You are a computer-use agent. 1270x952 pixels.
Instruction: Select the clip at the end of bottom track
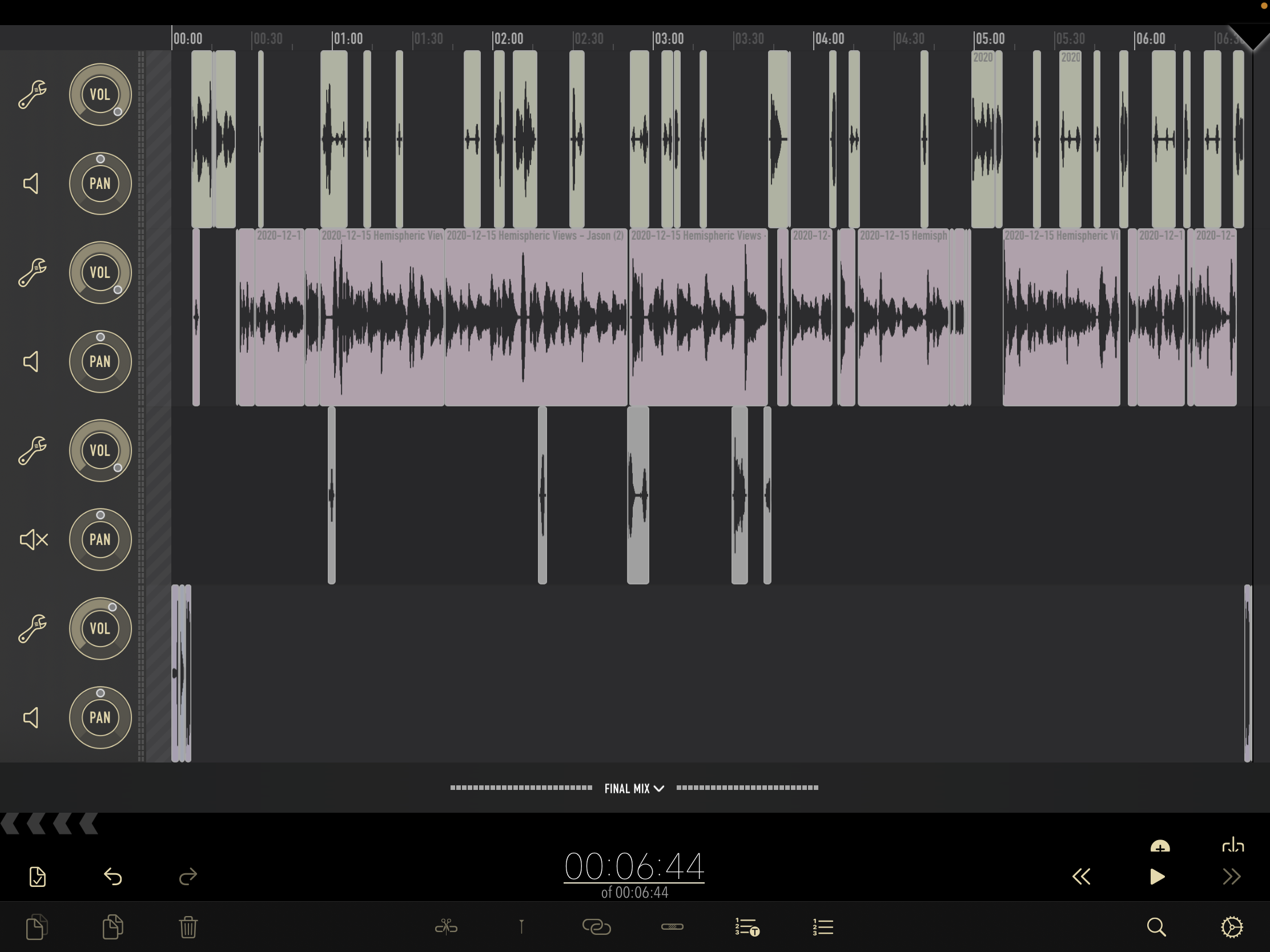coord(1248,673)
